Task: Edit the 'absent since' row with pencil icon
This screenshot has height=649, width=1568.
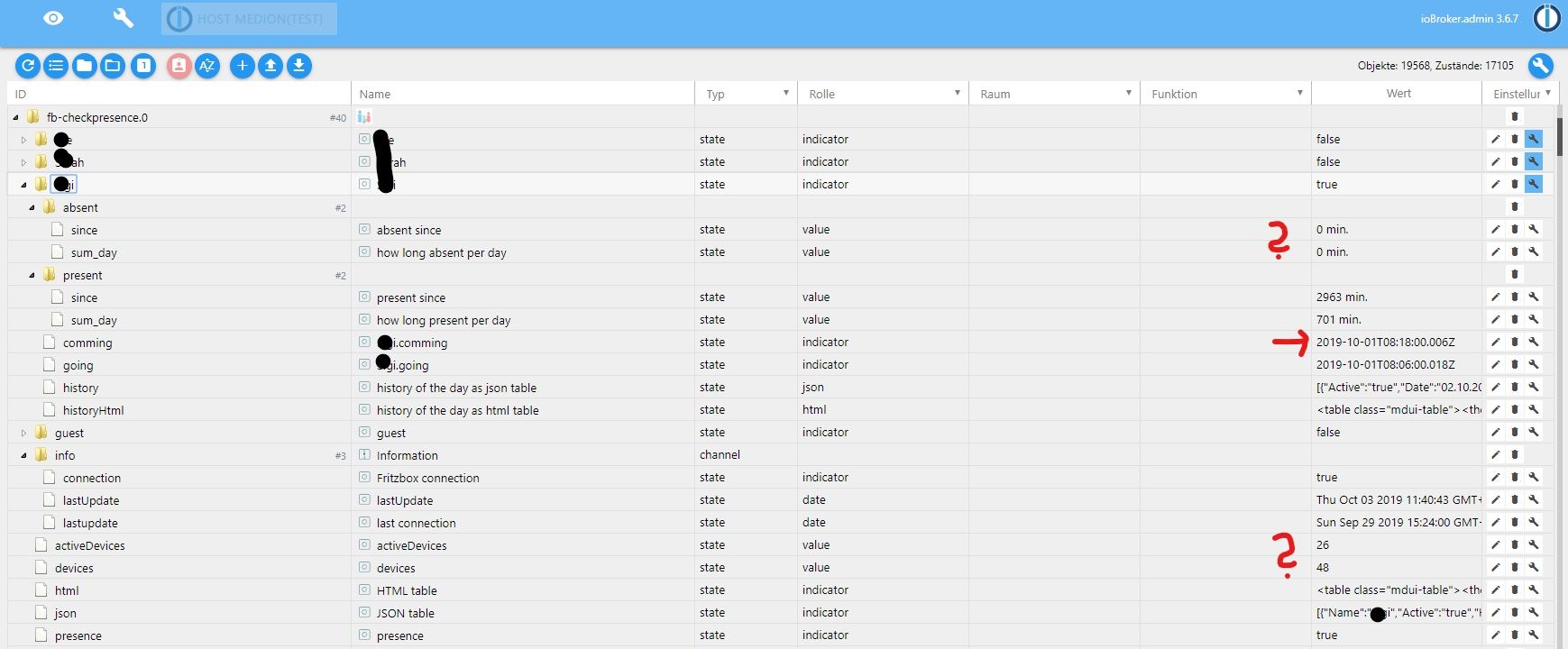Action: click(1496, 229)
